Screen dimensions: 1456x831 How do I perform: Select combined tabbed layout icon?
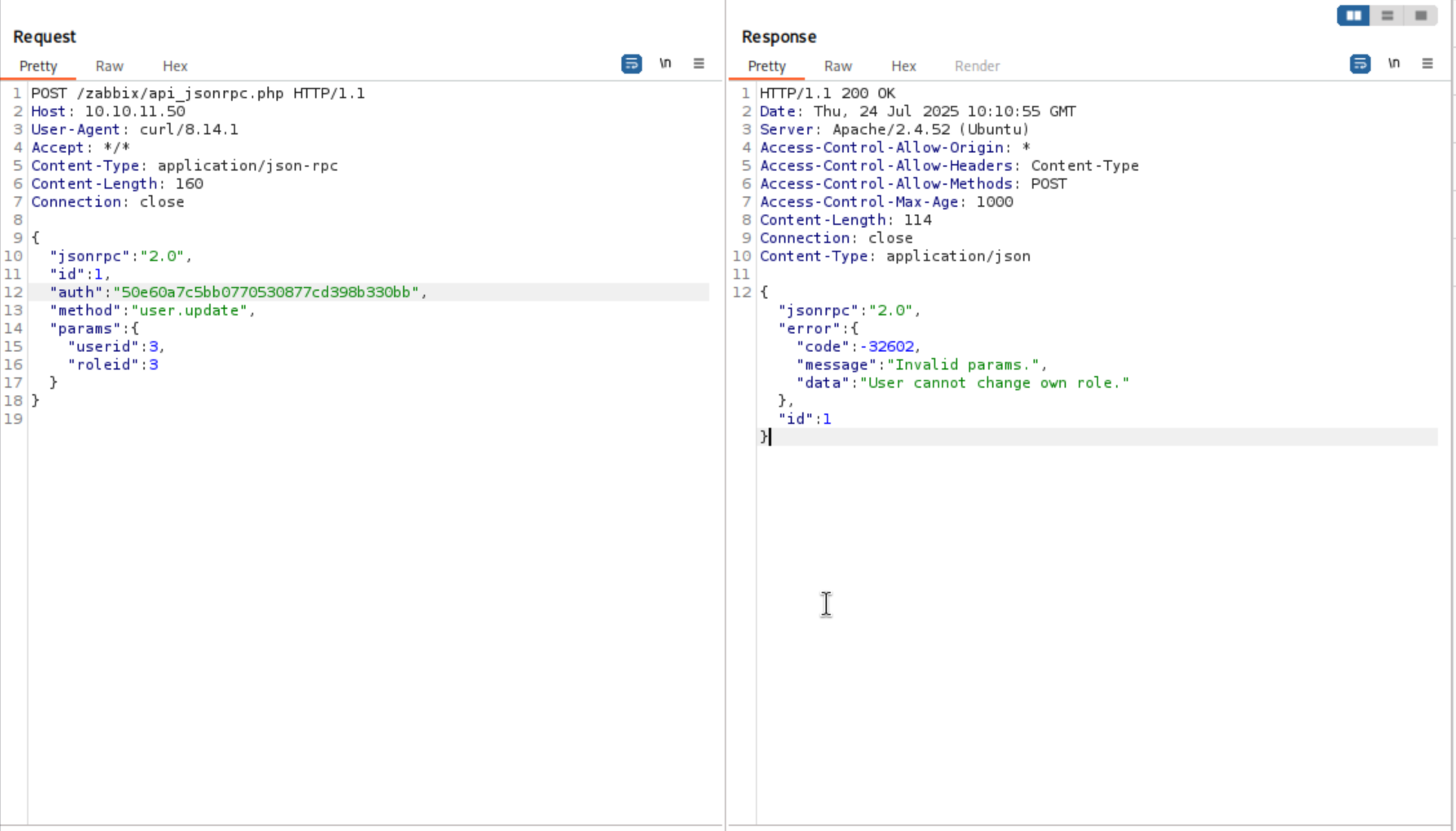tap(1420, 16)
